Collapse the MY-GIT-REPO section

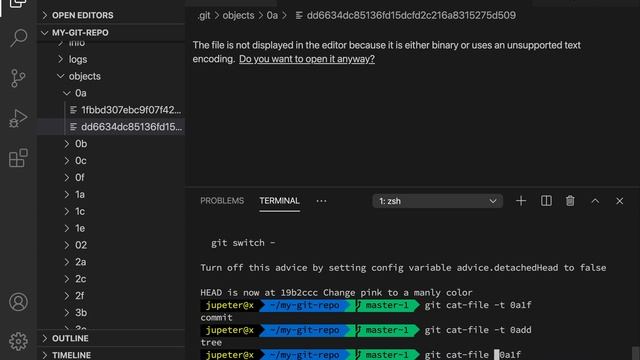coord(111,32)
